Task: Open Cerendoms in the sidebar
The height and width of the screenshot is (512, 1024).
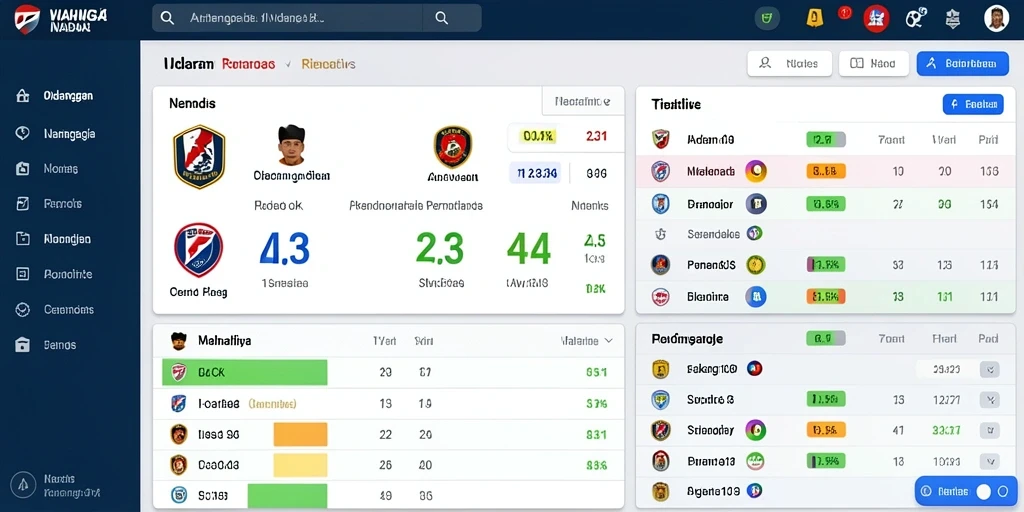Action: (x=69, y=310)
